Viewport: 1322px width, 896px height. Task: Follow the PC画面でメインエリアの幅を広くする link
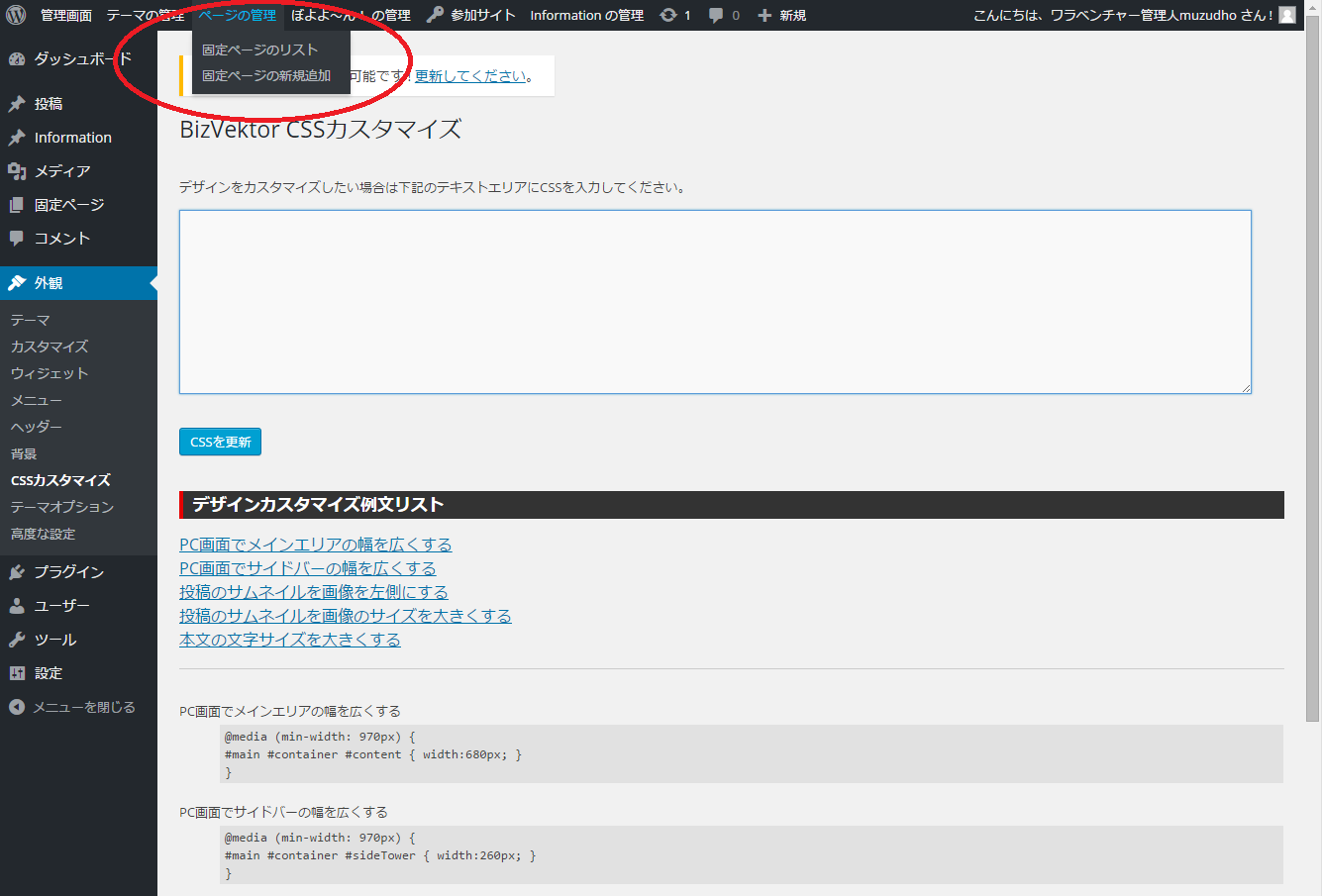(316, 545)
